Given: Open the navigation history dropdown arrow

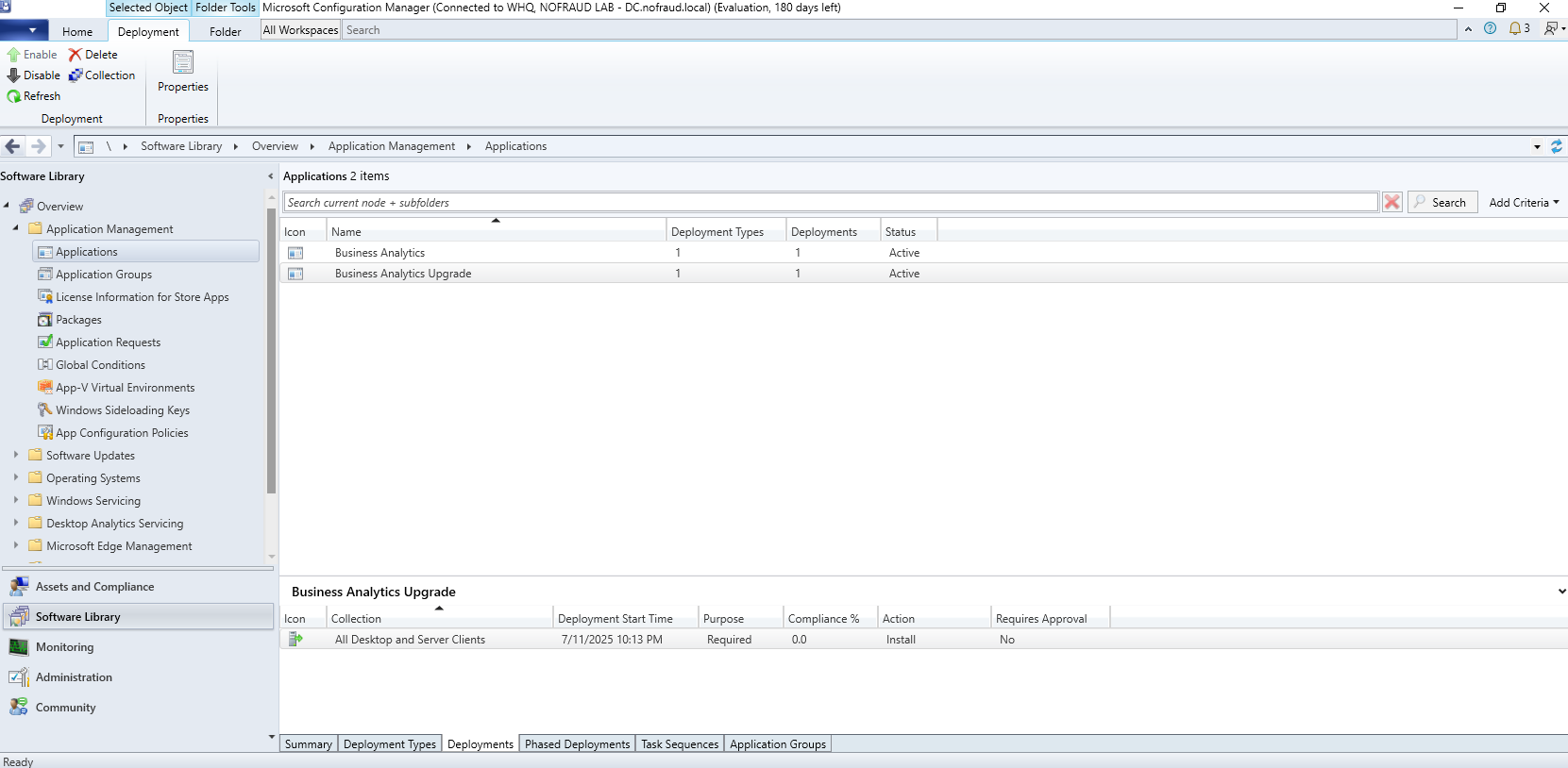Looking at the screenshot, I should [60, 146].
